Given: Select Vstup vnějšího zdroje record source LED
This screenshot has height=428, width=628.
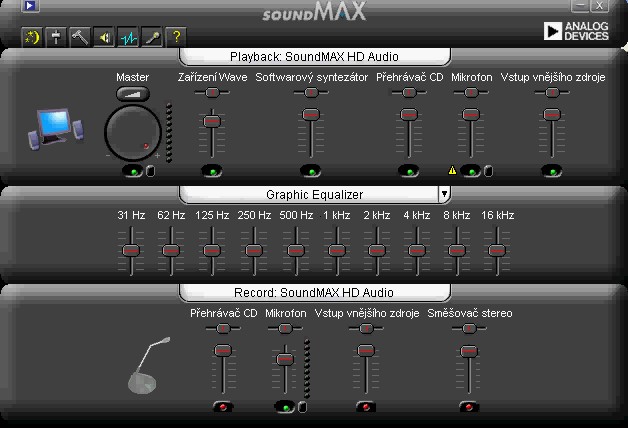Looking at the screenshot, I should click(366, 407).
